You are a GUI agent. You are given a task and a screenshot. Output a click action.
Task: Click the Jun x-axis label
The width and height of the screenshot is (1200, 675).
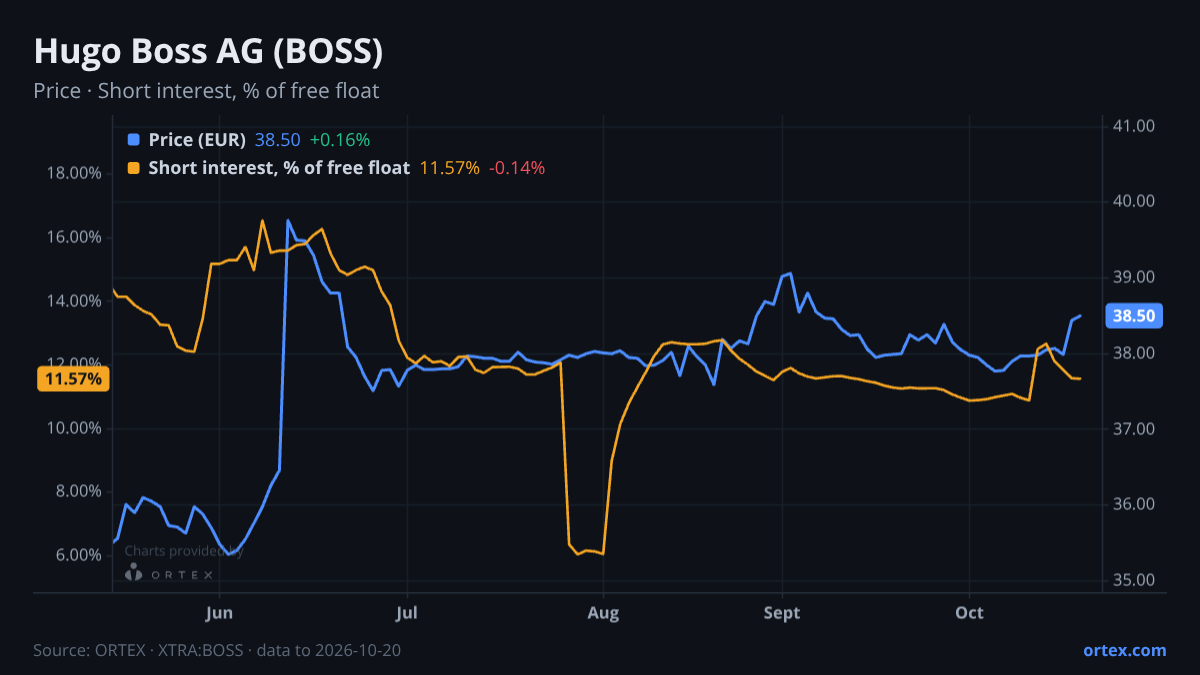(218, 613)
